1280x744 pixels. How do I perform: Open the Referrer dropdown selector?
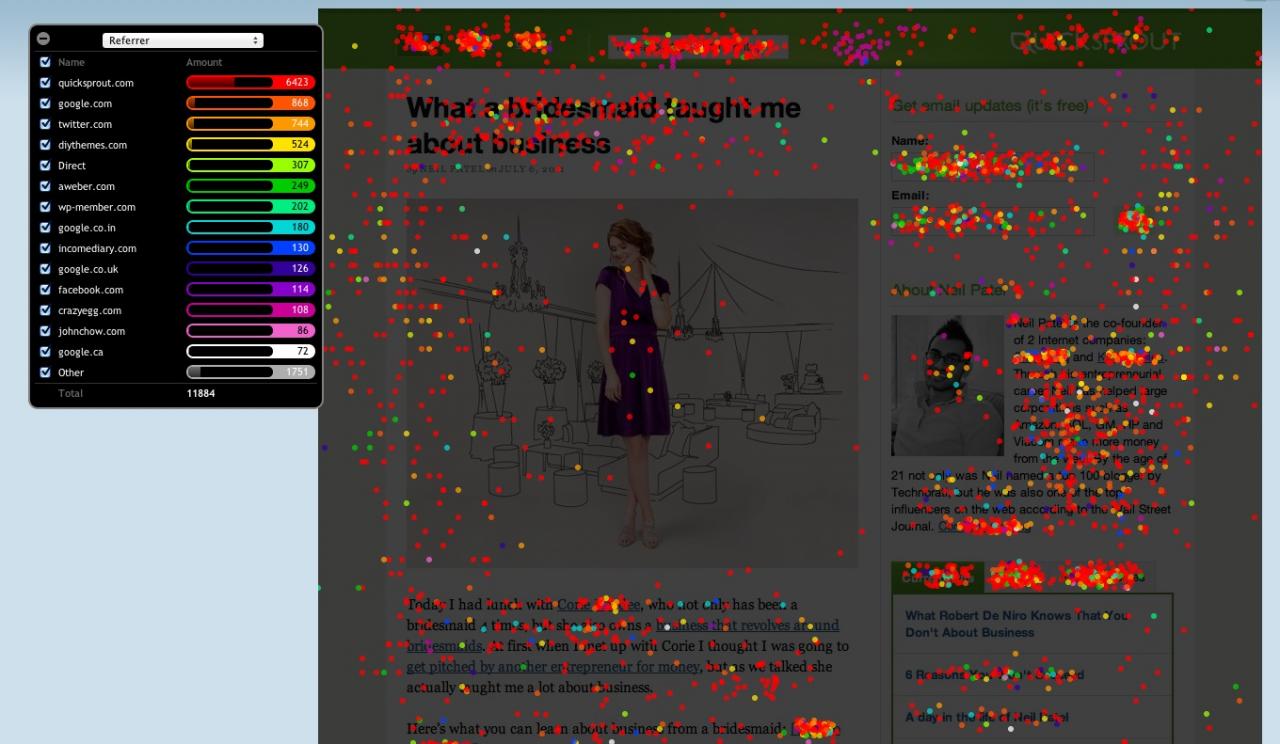click(x=182, y=40)
